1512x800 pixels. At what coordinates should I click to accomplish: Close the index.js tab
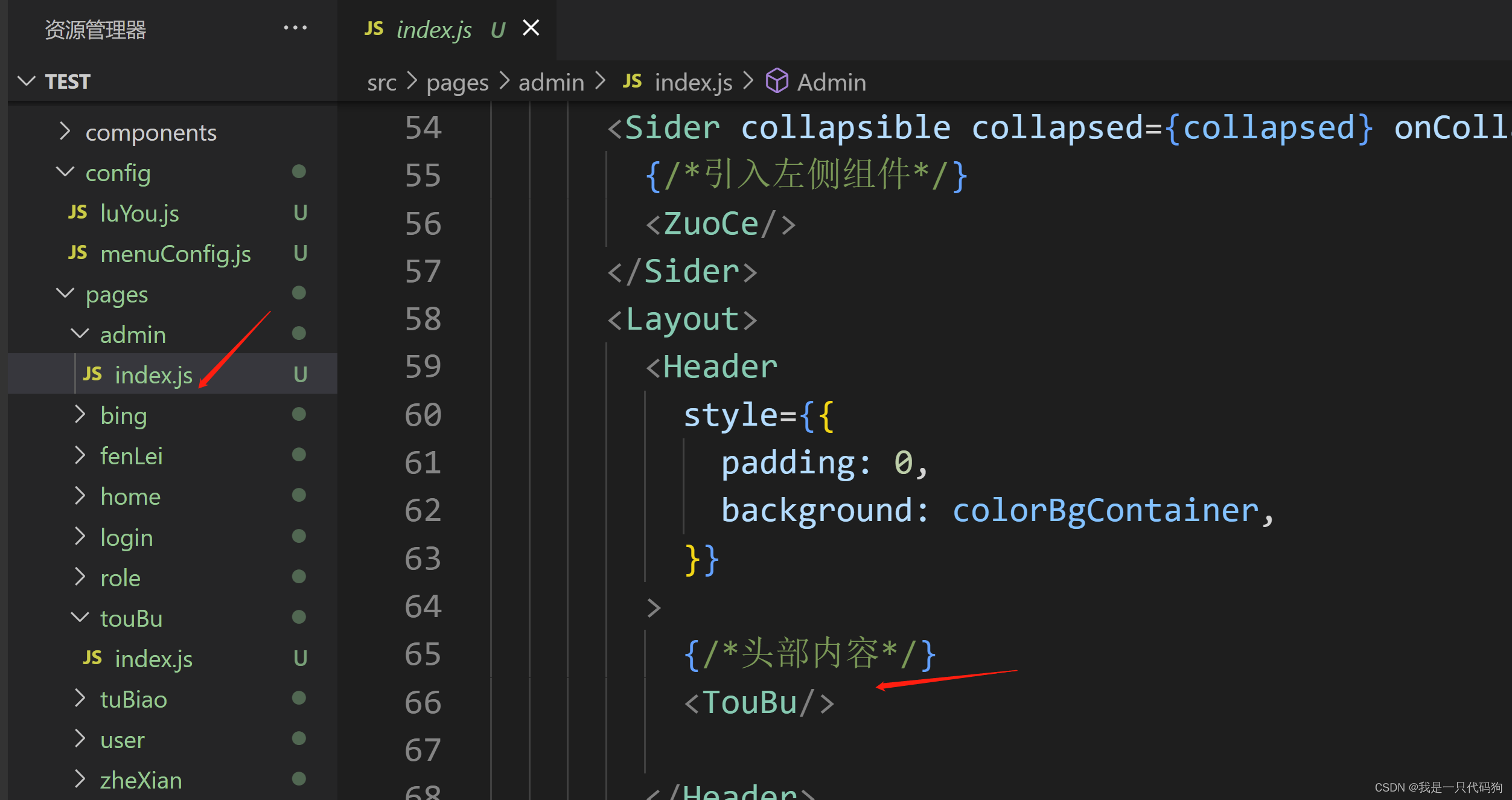(x=530, y=27)
